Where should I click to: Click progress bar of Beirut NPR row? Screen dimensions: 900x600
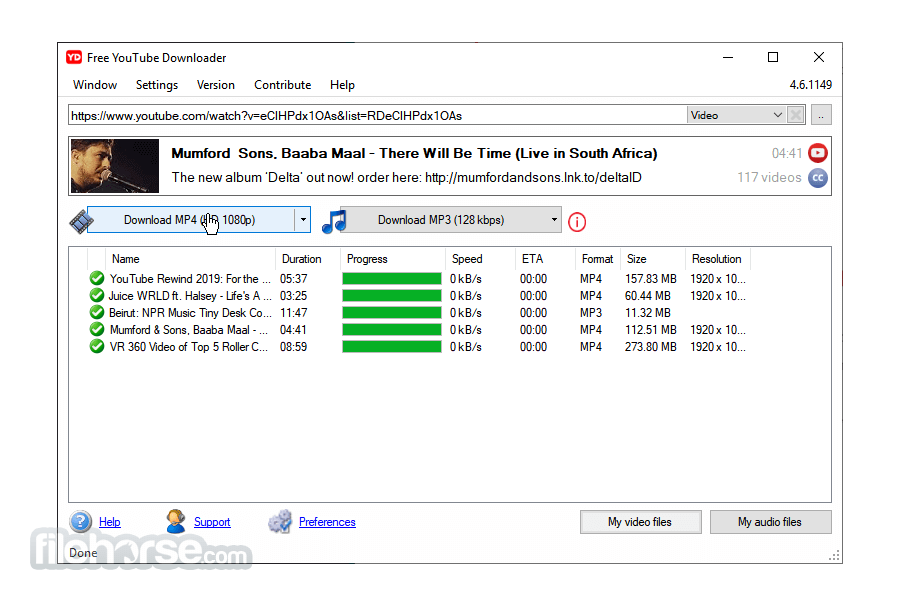click(392, 313)
